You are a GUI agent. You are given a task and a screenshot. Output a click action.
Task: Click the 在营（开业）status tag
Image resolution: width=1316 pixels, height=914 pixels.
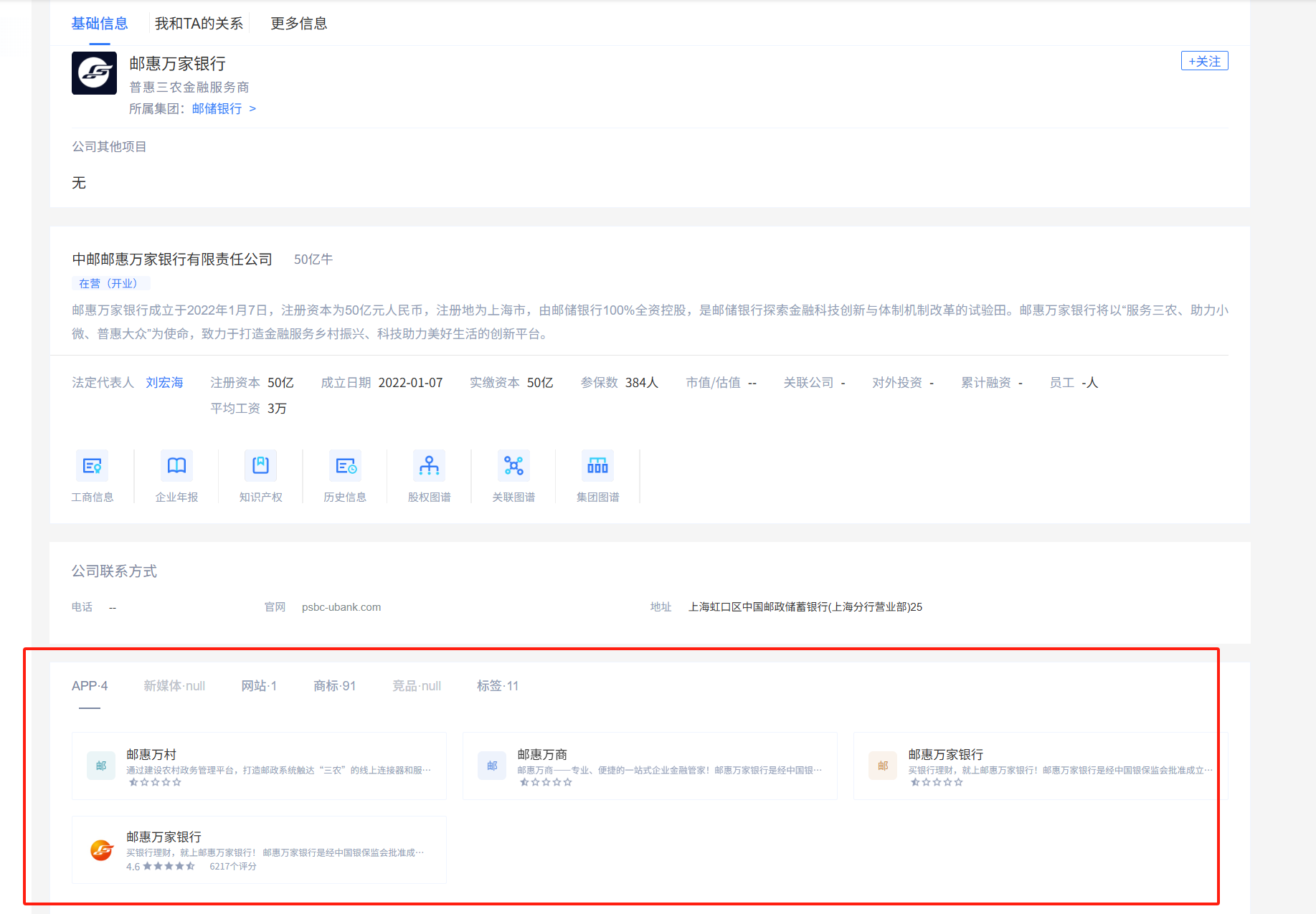tap(110, 283)
